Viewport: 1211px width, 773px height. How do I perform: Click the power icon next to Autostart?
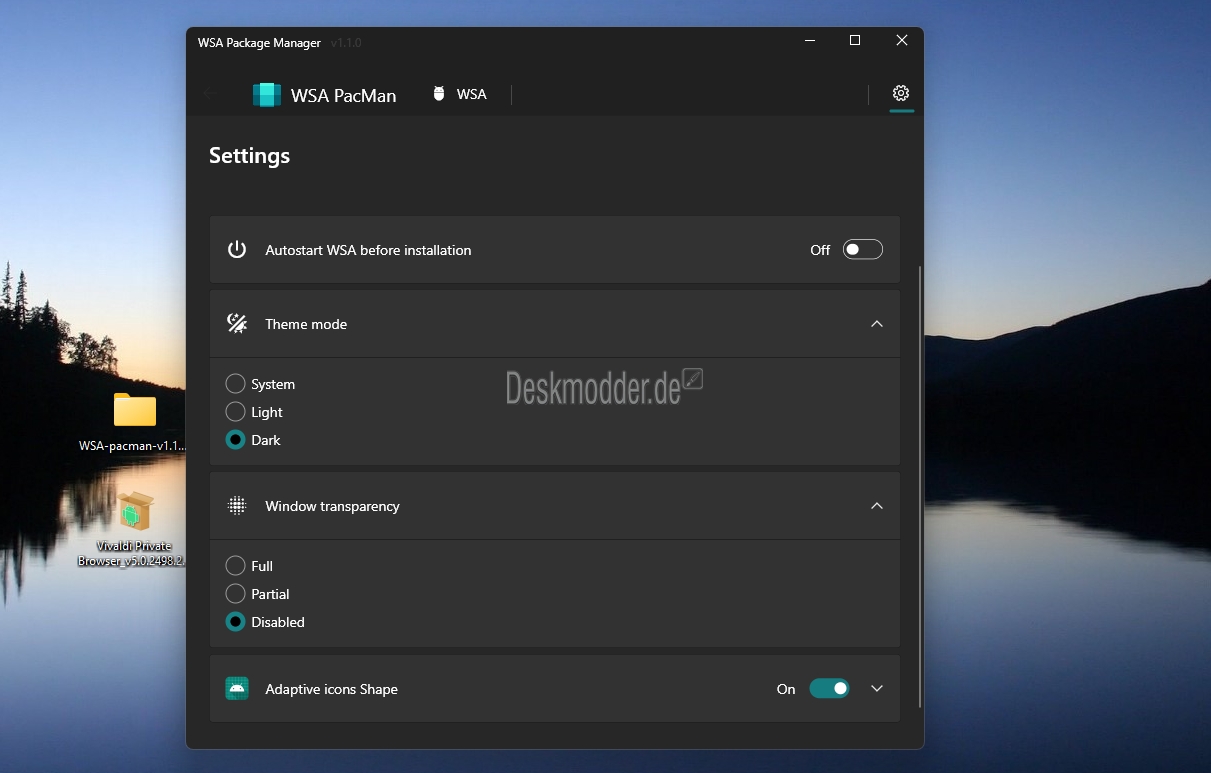(x=237, y=249)
